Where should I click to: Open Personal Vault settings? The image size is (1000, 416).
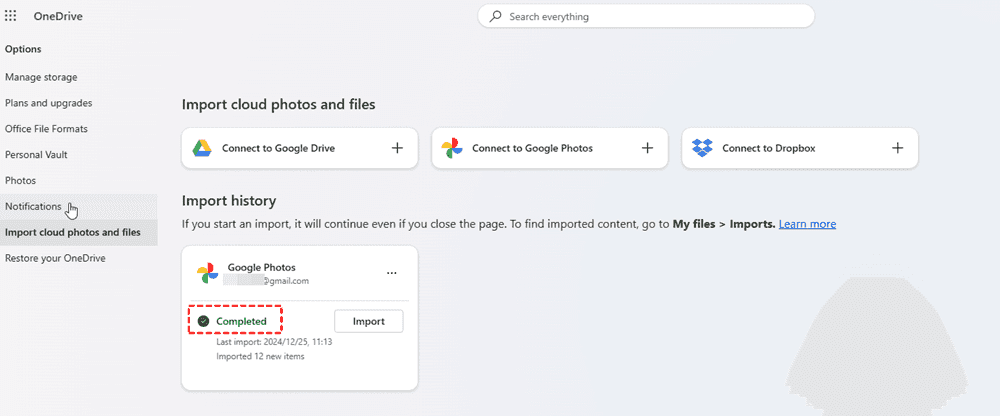coord(36,155)
